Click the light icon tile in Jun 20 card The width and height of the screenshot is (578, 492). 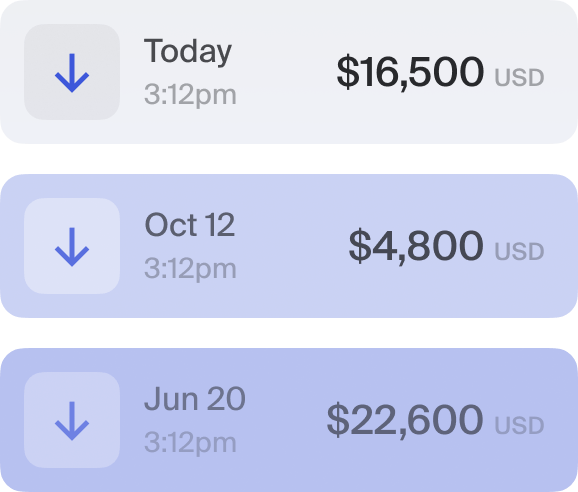tap(72, 420)
